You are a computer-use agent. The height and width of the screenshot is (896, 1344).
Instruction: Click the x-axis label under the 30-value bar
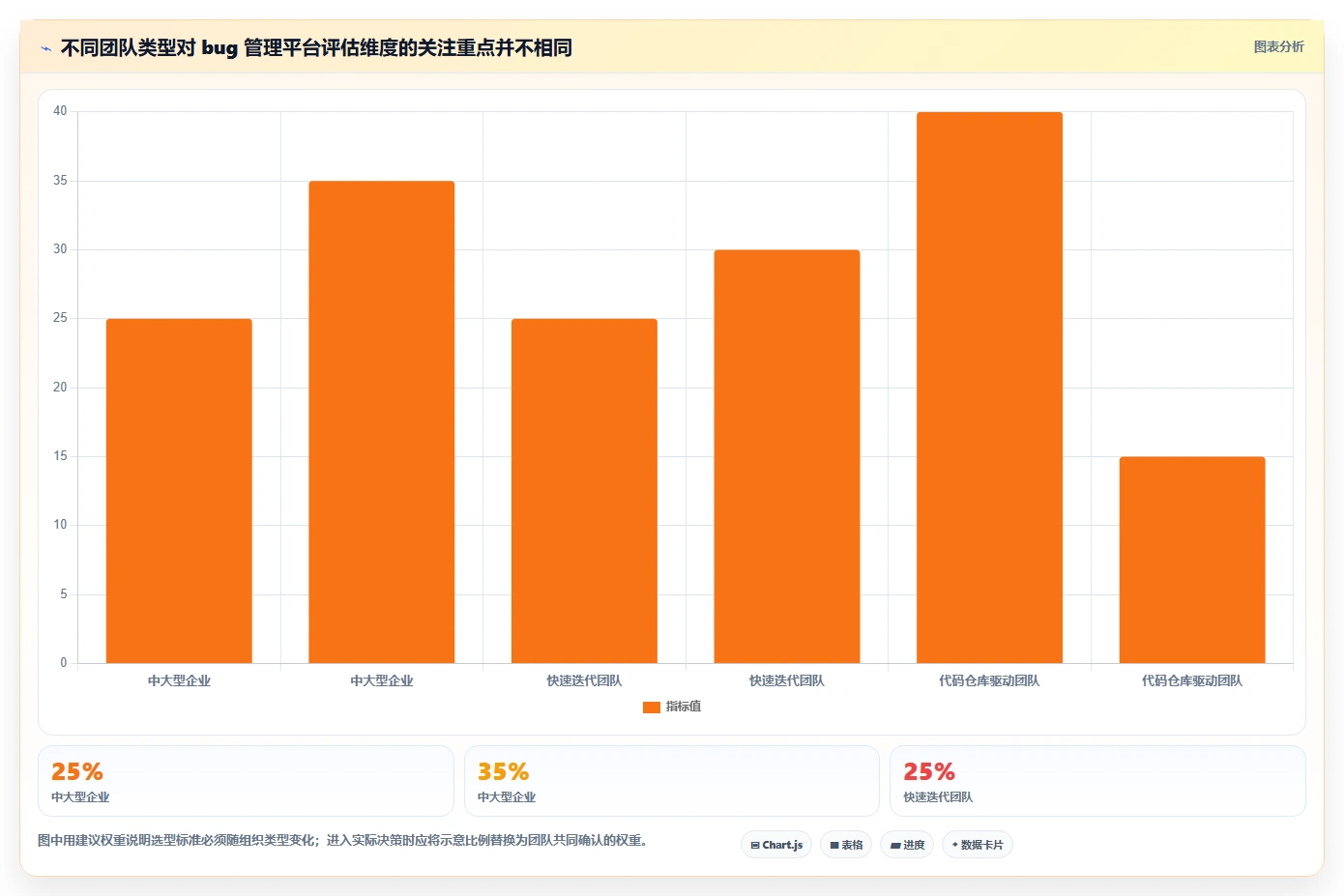[787, 681]
